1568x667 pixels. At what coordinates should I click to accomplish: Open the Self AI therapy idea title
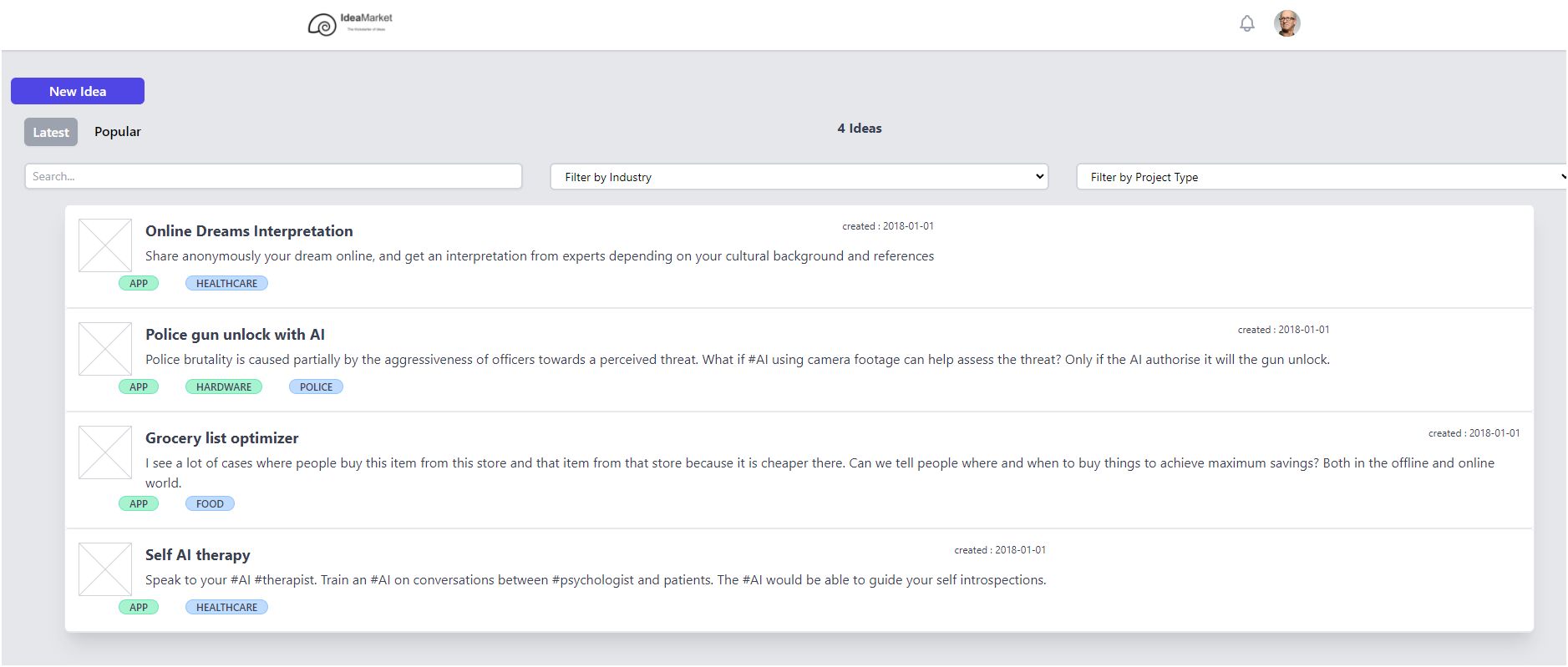click(198, 555)
